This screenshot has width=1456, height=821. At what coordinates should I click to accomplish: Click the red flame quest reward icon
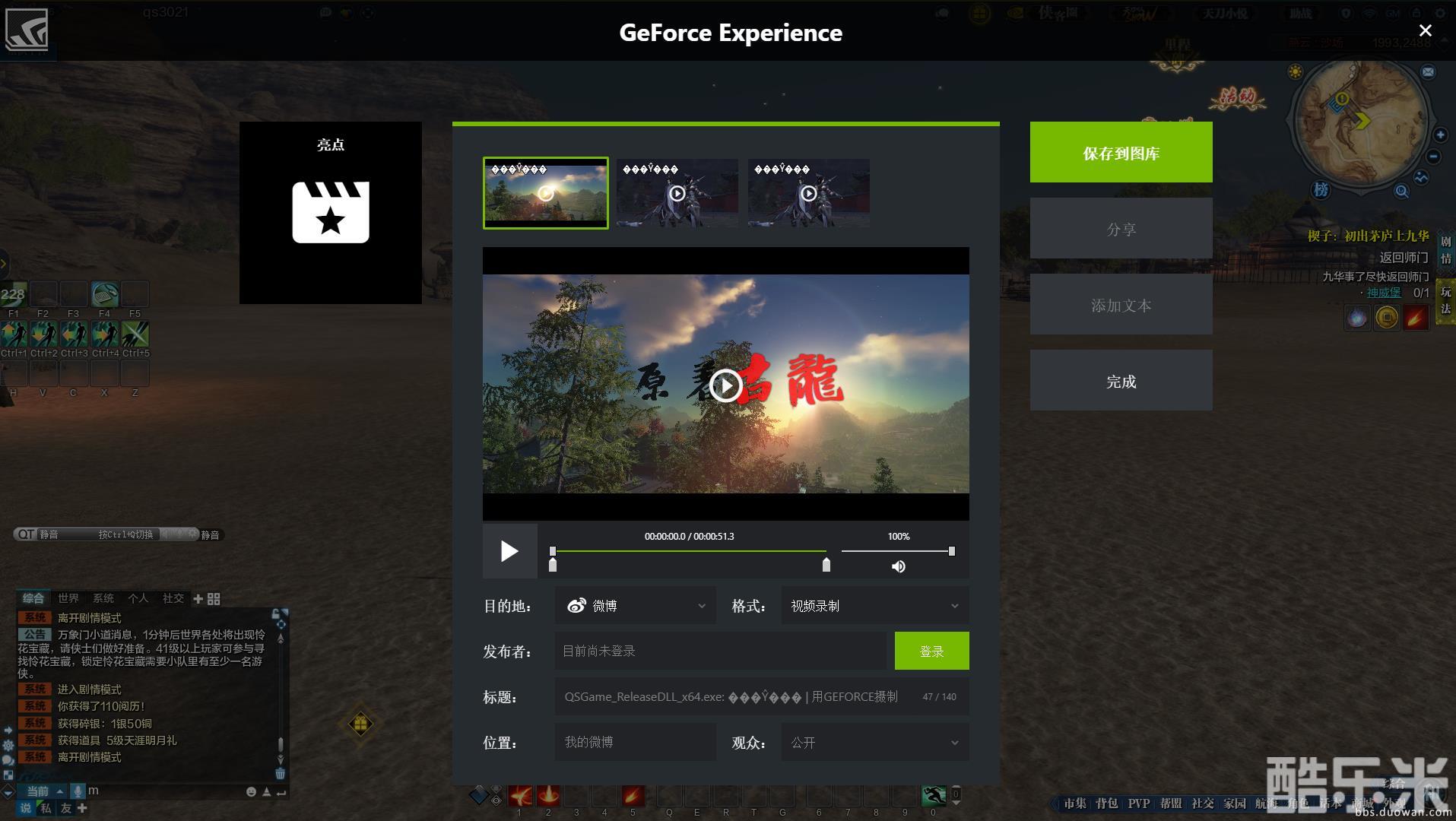point(1416,317)
